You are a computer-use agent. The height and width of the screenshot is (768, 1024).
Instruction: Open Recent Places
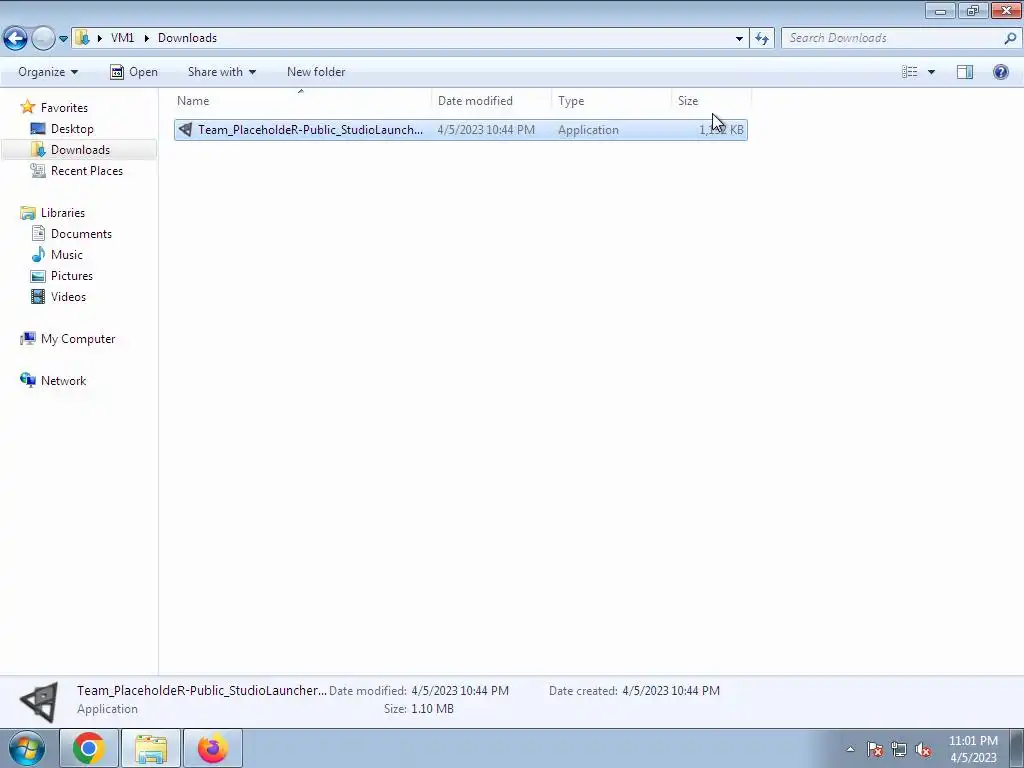(x=87, y=170)
